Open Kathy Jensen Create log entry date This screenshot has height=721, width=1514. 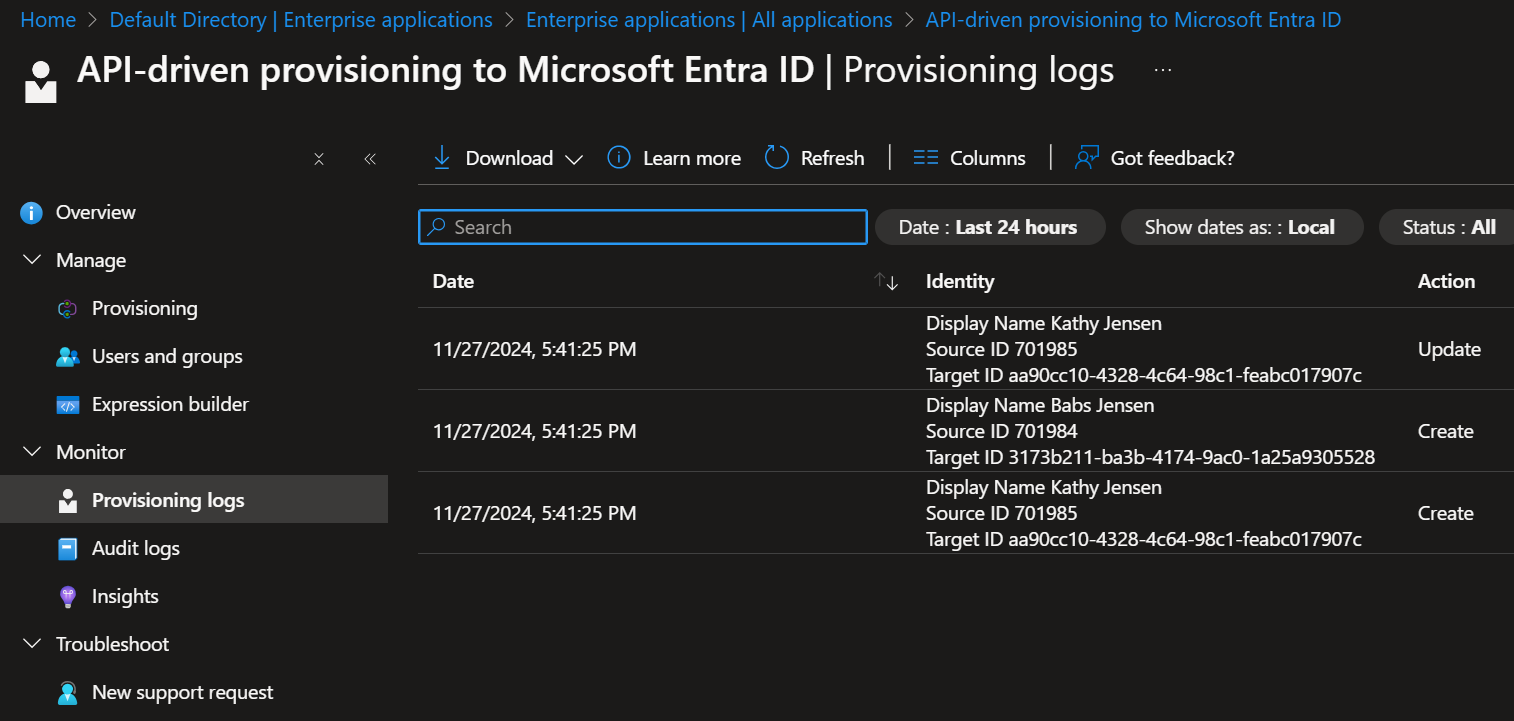point(534,513)
